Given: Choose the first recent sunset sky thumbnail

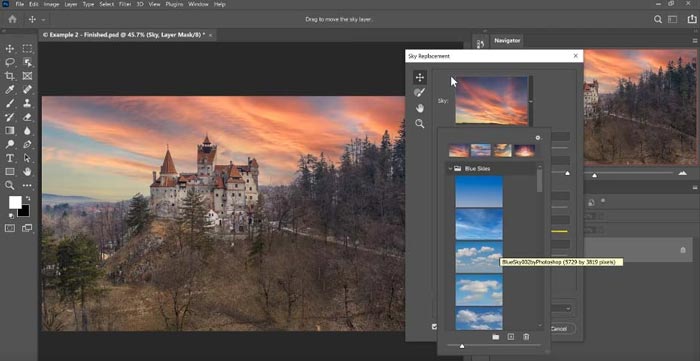Looking at the screenshot, I should click(x=459, y=150).
